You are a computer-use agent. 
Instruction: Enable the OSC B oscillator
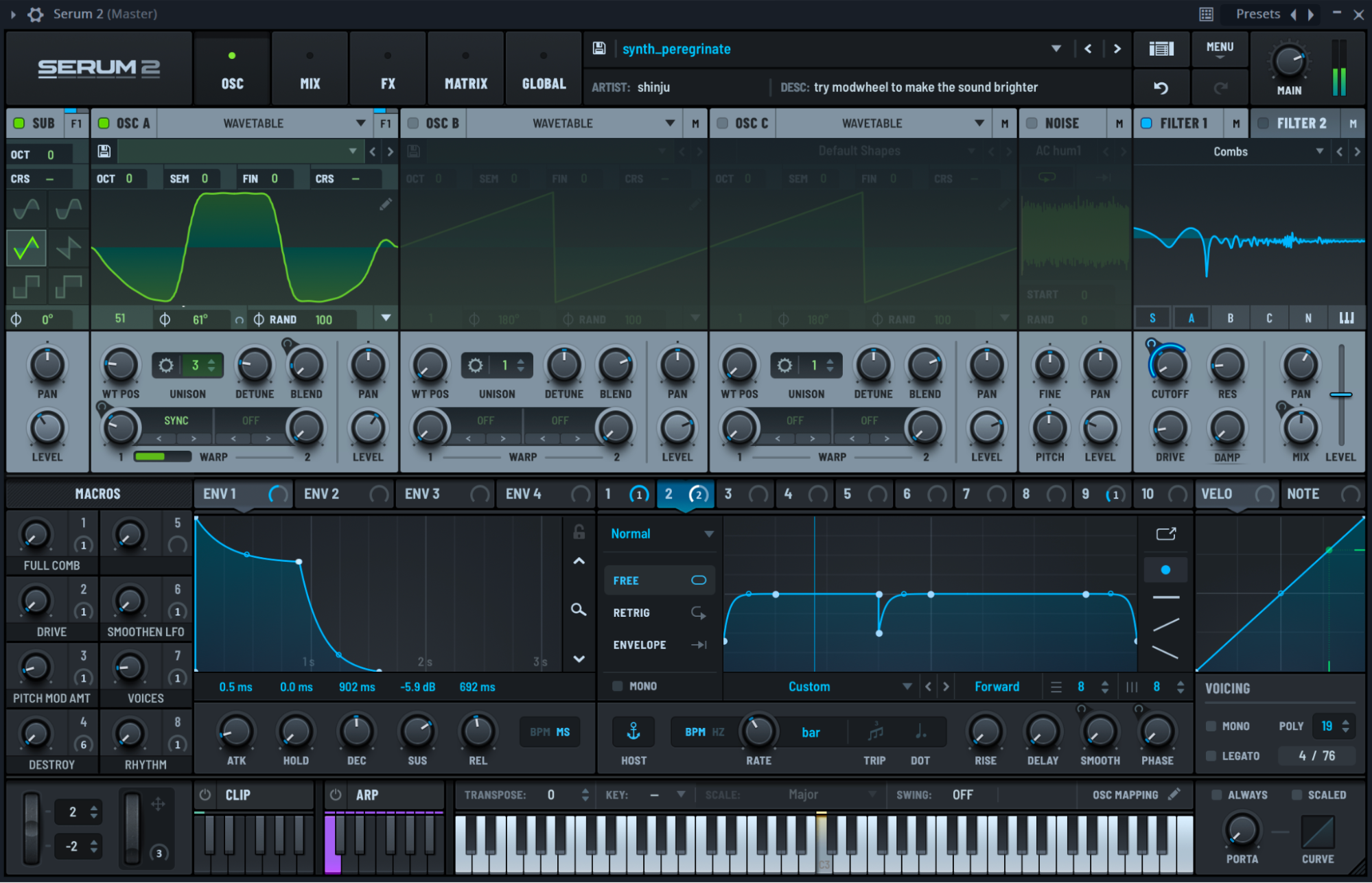(413, 123)
